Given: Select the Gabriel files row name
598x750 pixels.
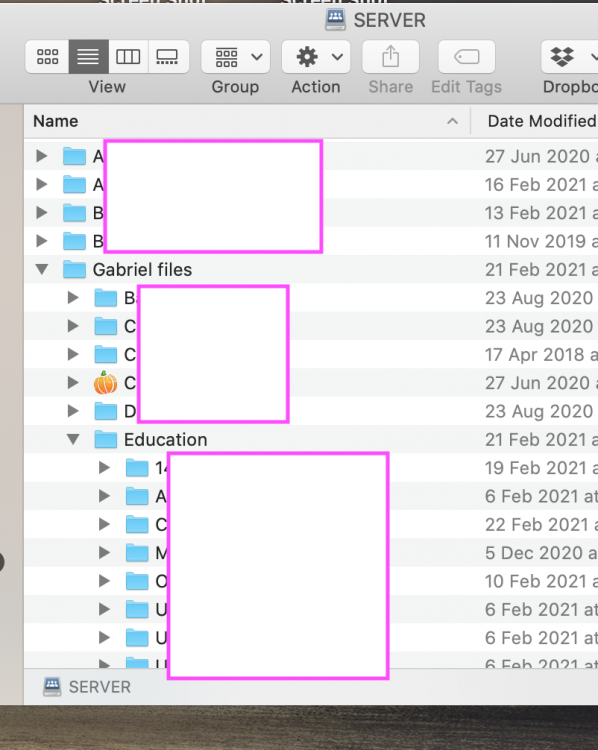Looking at the screenshot, I should click(142, 270).
